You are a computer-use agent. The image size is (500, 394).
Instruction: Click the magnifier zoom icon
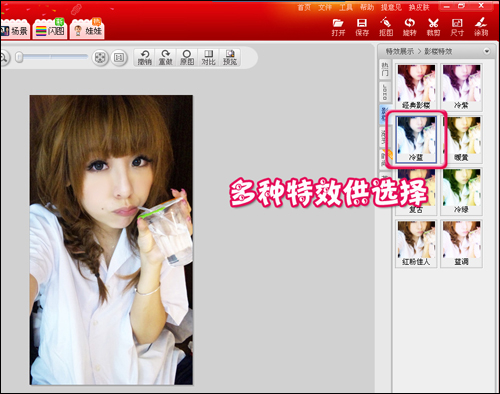(3, 58)
